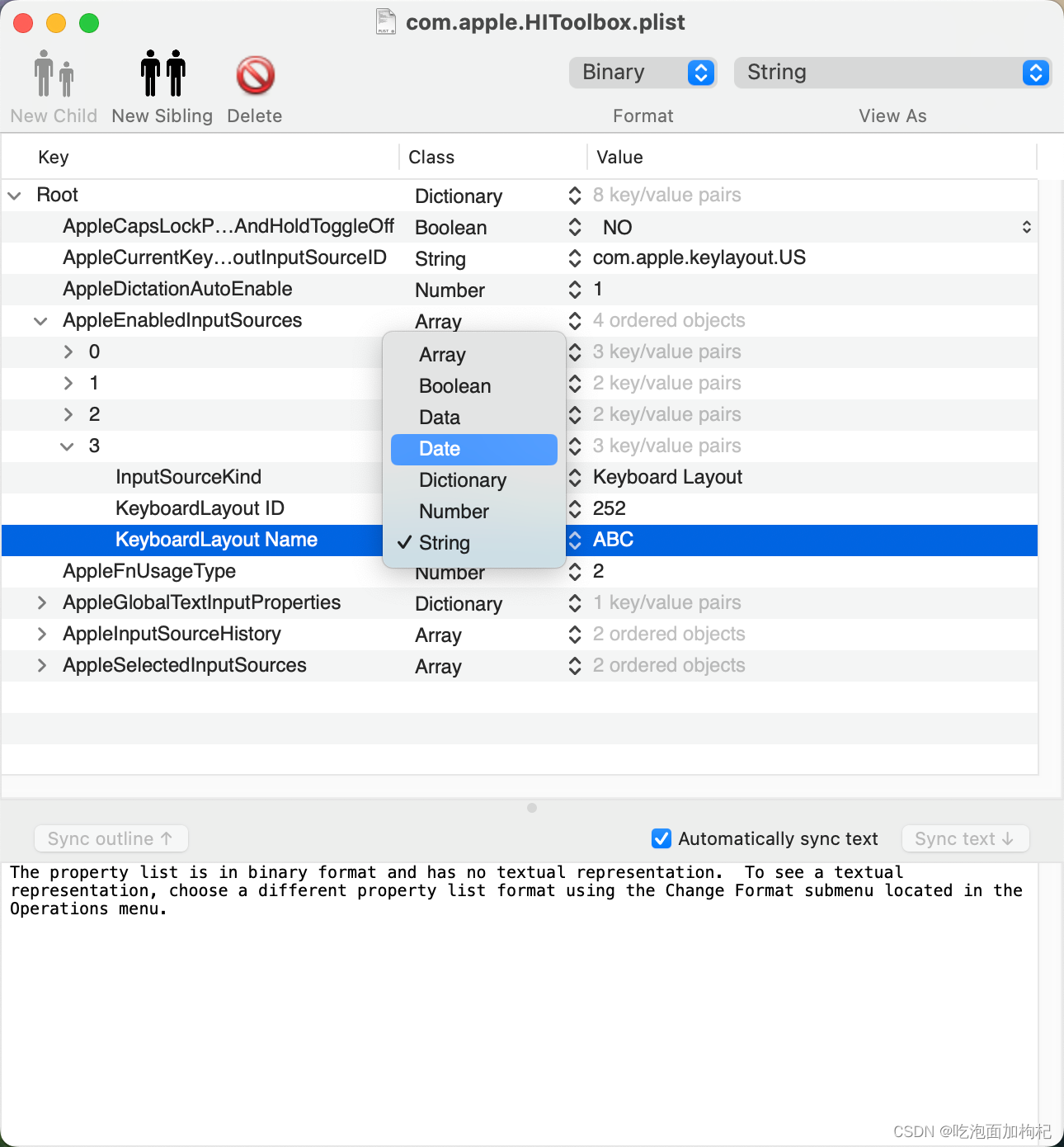Click the Sync outline button
The height and width of the screenshot is (1147, 1064).
tap(111, 838)
